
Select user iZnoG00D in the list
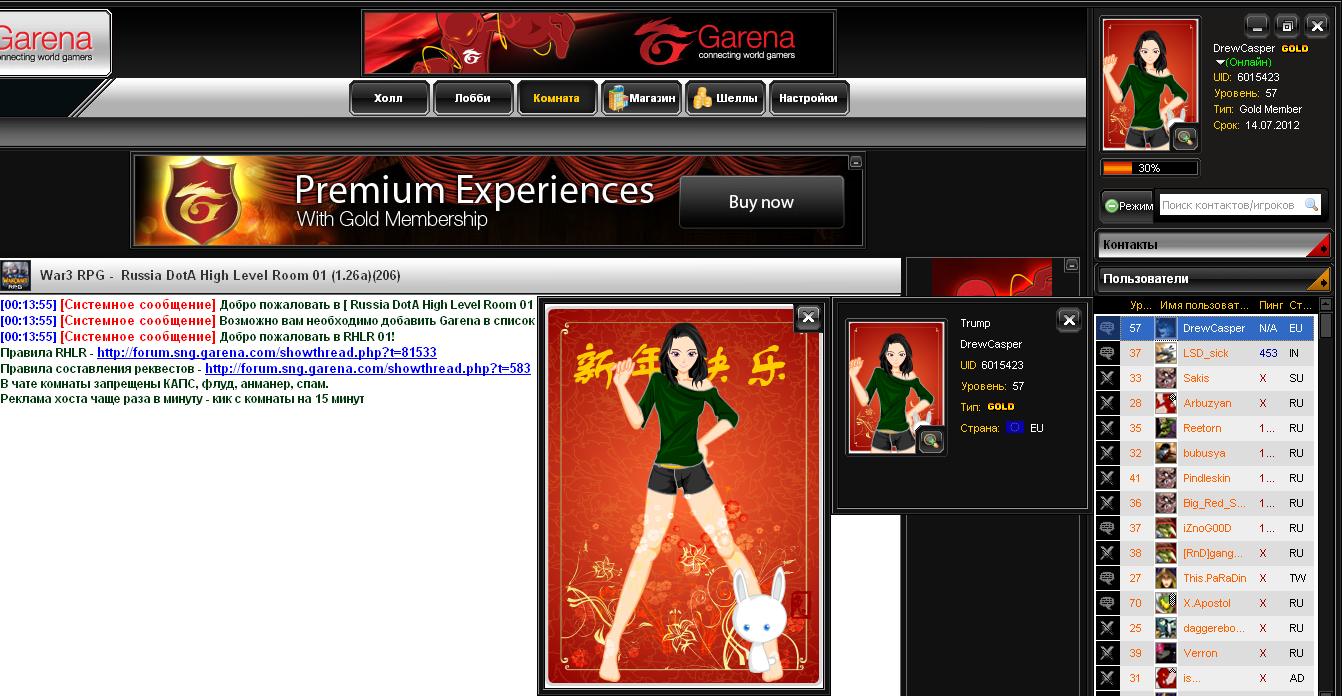[x=1206, y=528]
